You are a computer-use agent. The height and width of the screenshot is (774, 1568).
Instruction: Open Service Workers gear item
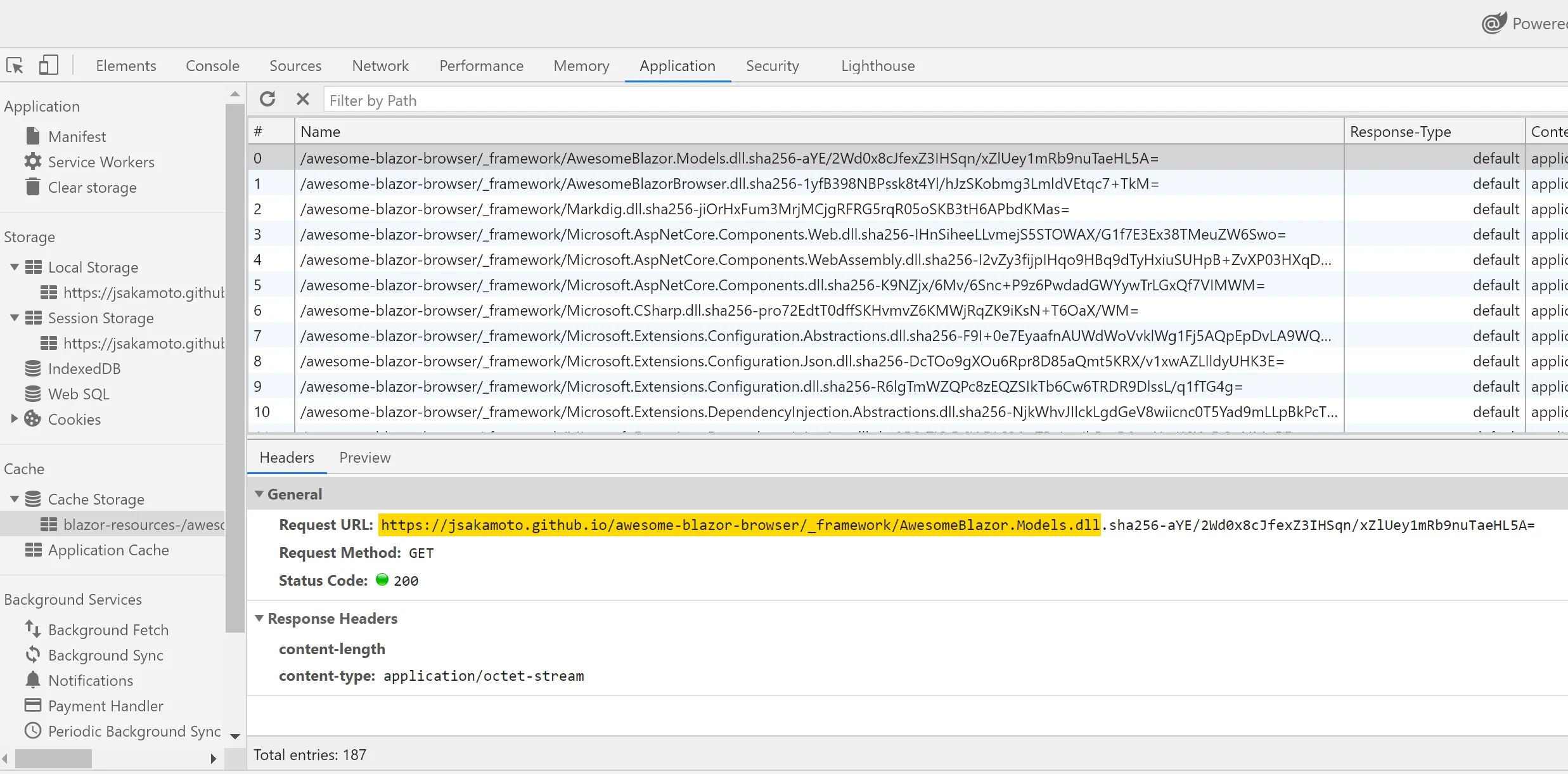101,162
